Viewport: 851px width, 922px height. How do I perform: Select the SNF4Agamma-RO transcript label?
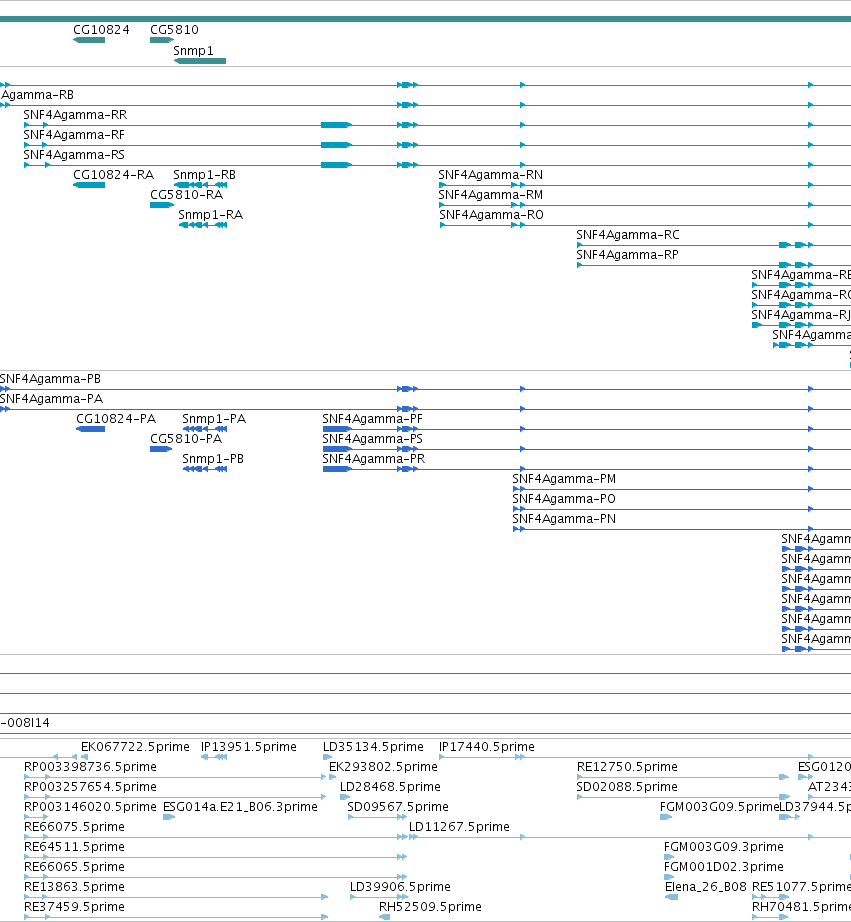[x=492, y=215]
